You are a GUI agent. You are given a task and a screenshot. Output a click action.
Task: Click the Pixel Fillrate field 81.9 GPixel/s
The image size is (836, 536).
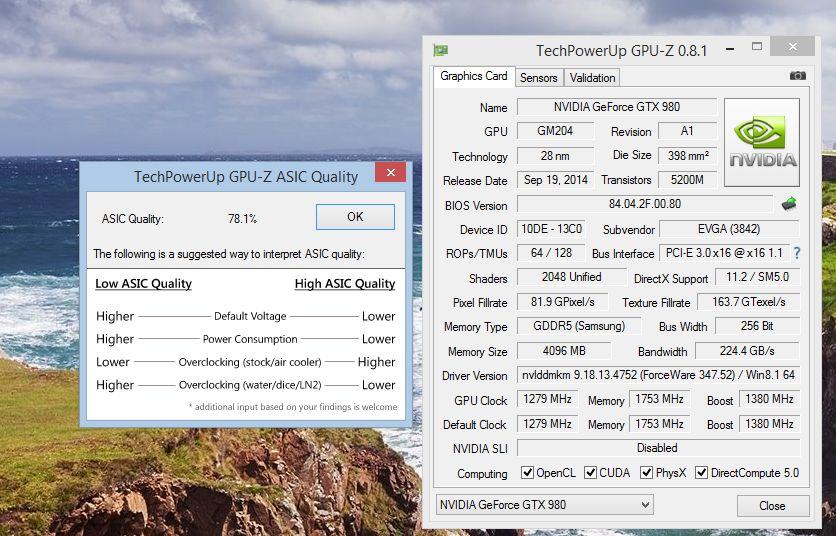pos(562,302)
